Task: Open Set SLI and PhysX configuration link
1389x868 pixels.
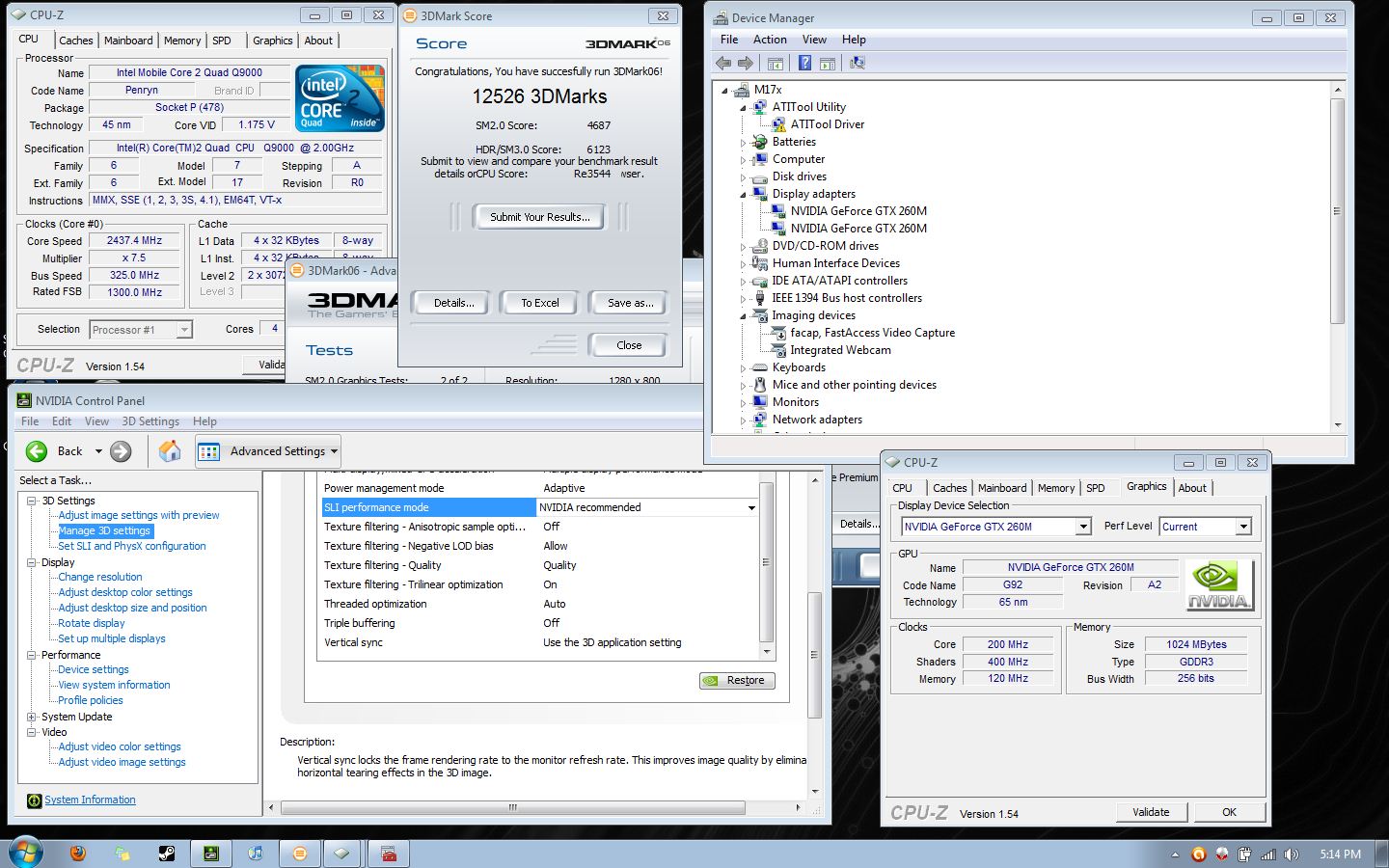Action: click(x=131, y=546)
